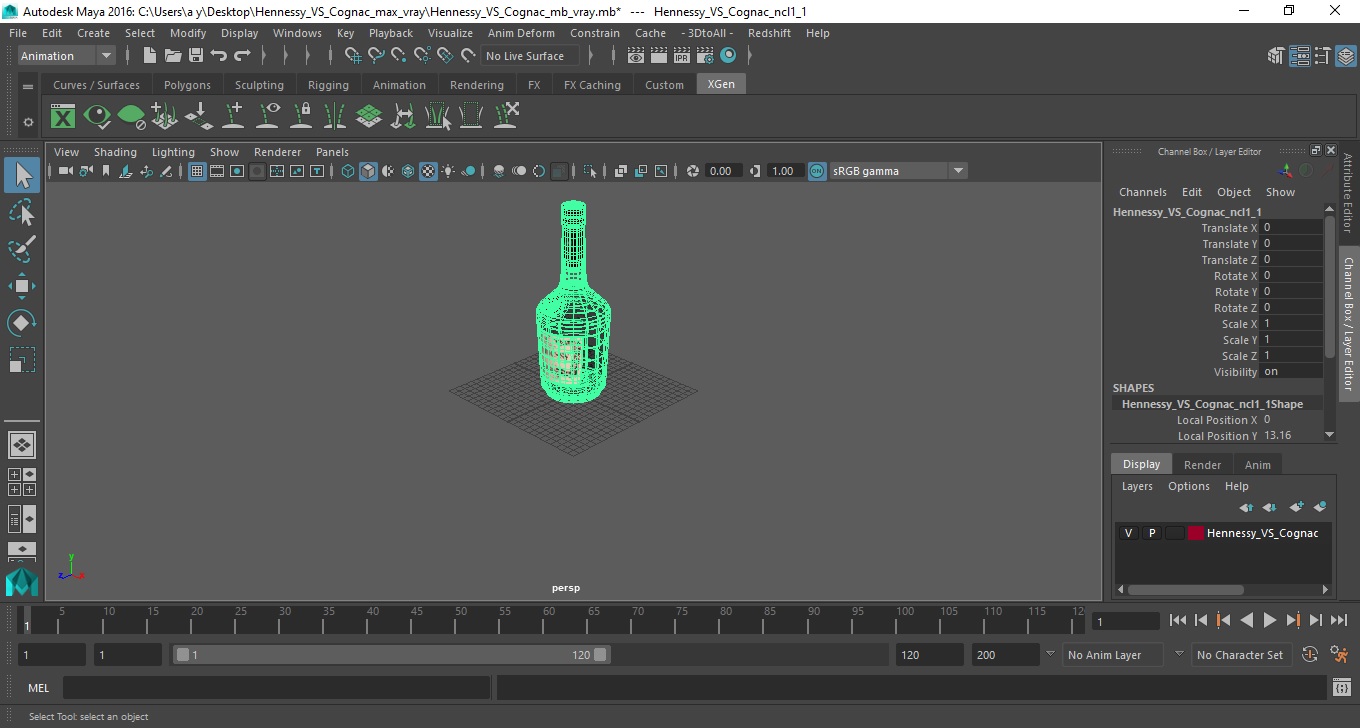This screenshot has width=1360, height=728.
Task: Toggle the layer display type box
Action: pos(1174,533)
